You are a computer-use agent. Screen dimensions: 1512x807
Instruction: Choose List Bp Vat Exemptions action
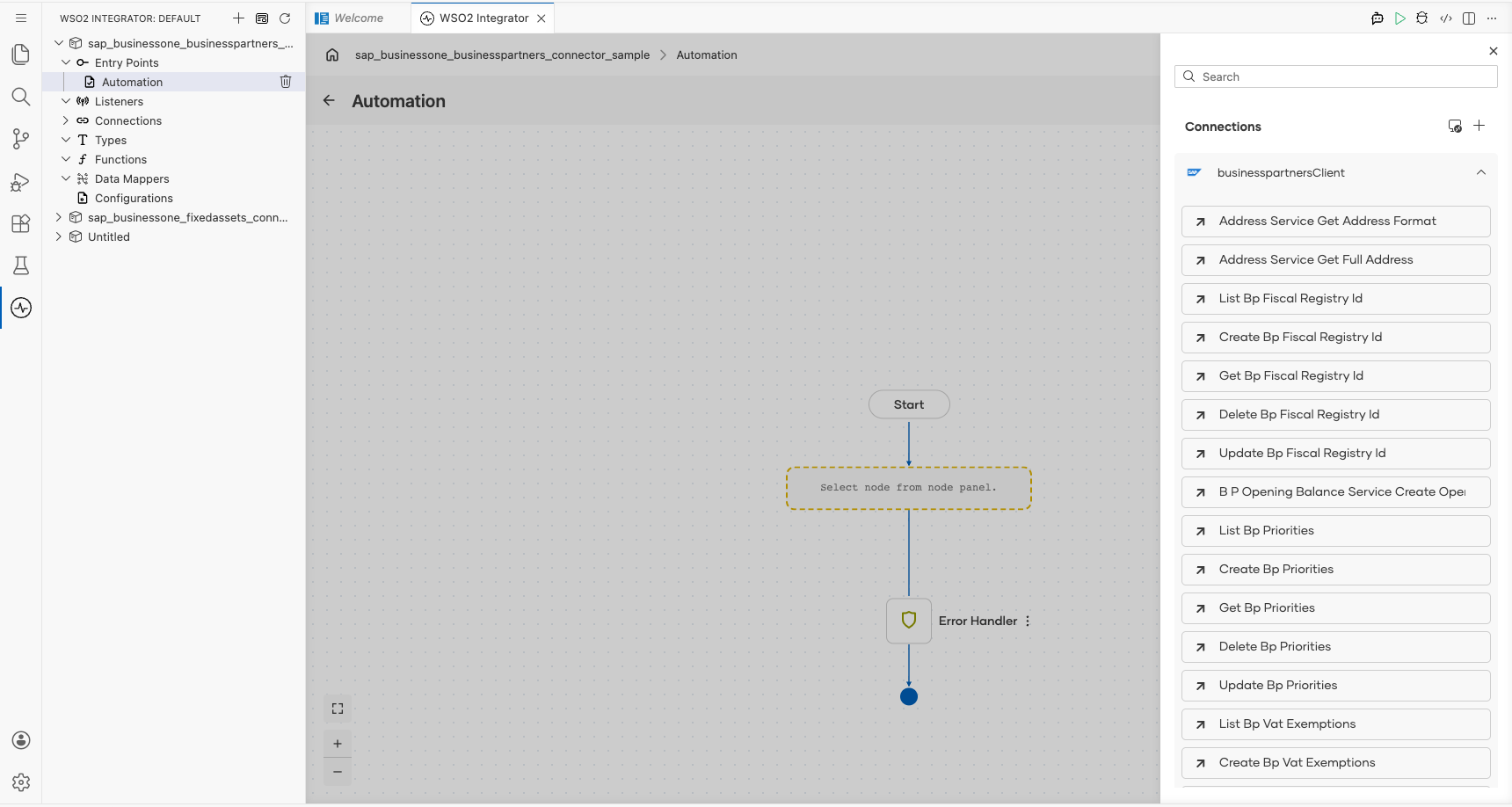click(1336, 724)
